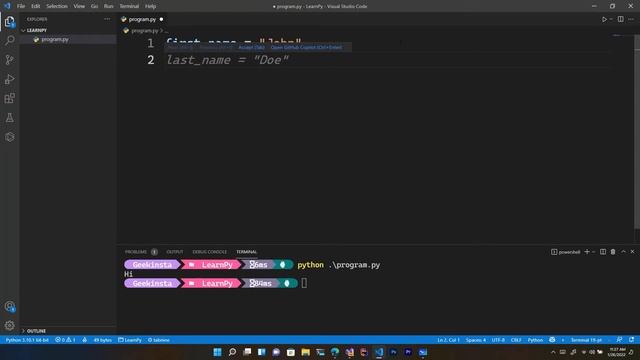Viewport: 640px width, 360px height.
Task: Click Open GitHub Copilot in suggestion toolbar
Action: pyautogui.click(x=306, y=47)
